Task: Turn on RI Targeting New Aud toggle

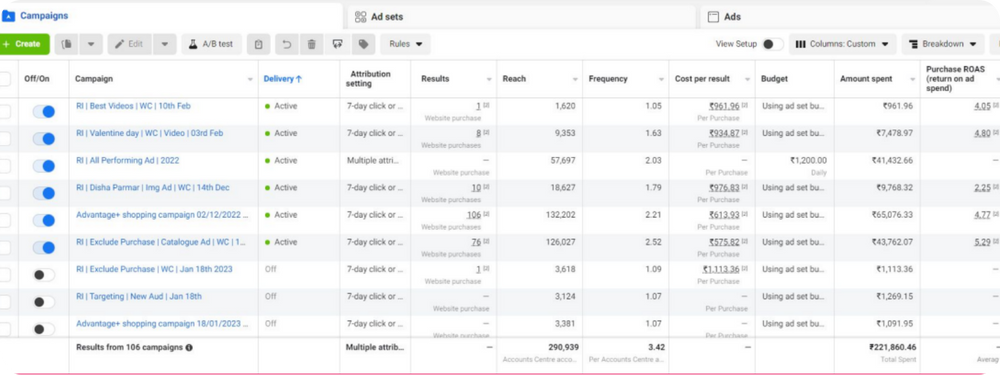Action: click(x=44, y=302)
